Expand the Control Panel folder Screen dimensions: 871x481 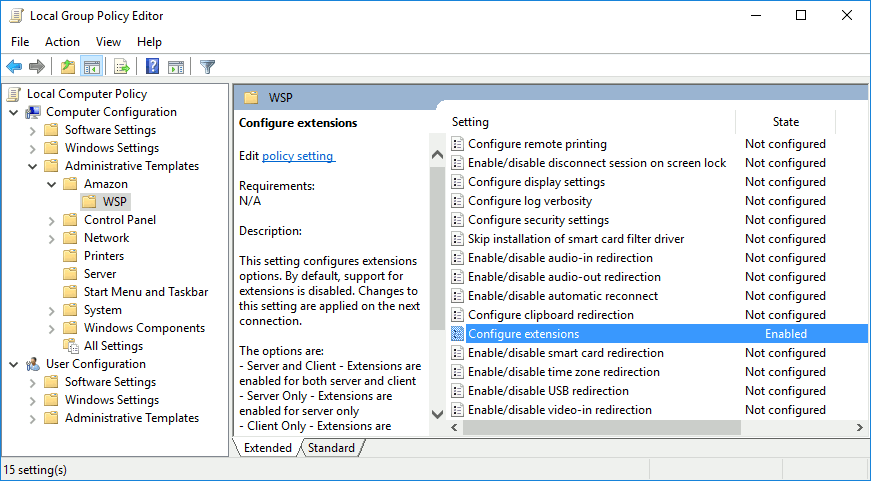(51, 220)
